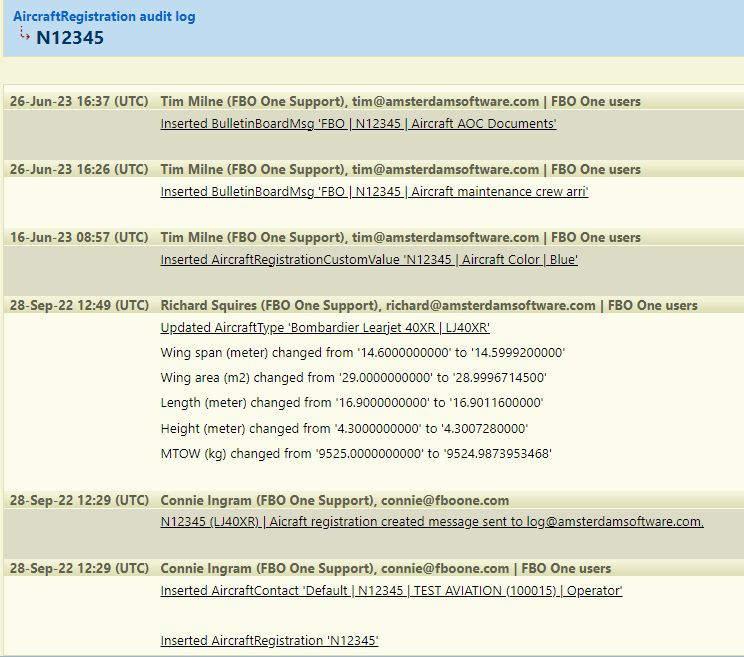Open the AircraftRegistration audit log breadcrumb link

104,17
